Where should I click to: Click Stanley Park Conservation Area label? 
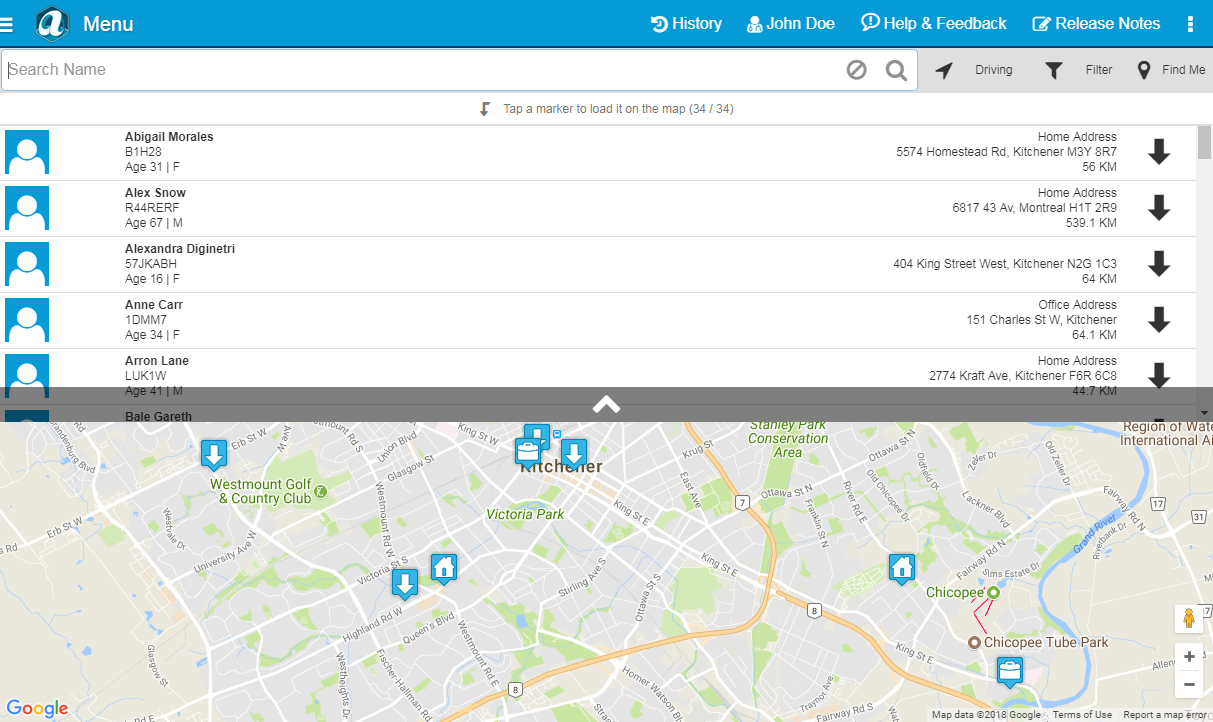(789, 438)
